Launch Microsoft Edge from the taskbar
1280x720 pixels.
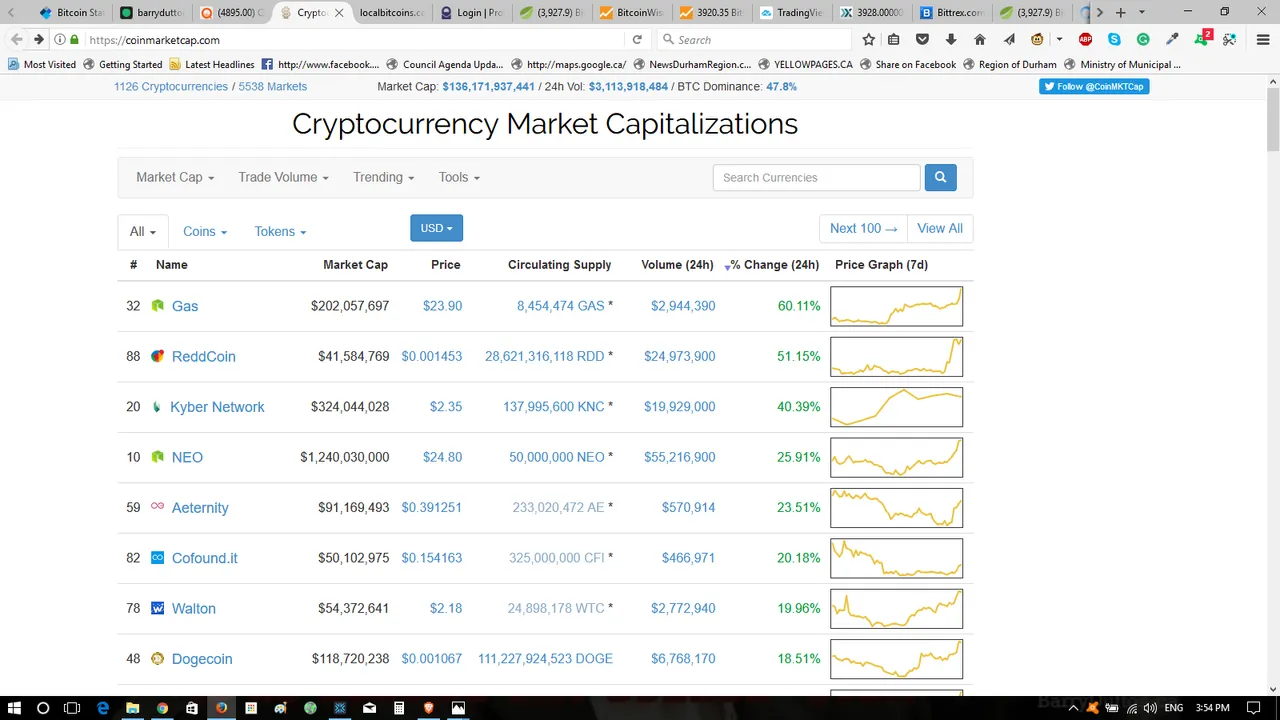[103, 708]
